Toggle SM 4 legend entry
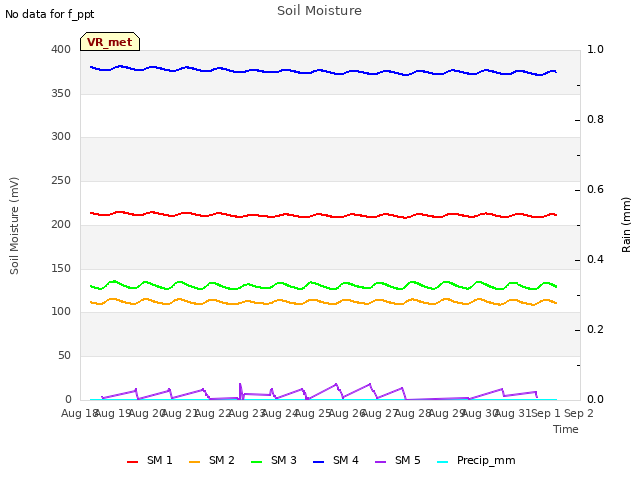The image size is (640, 480). point(336,461)
